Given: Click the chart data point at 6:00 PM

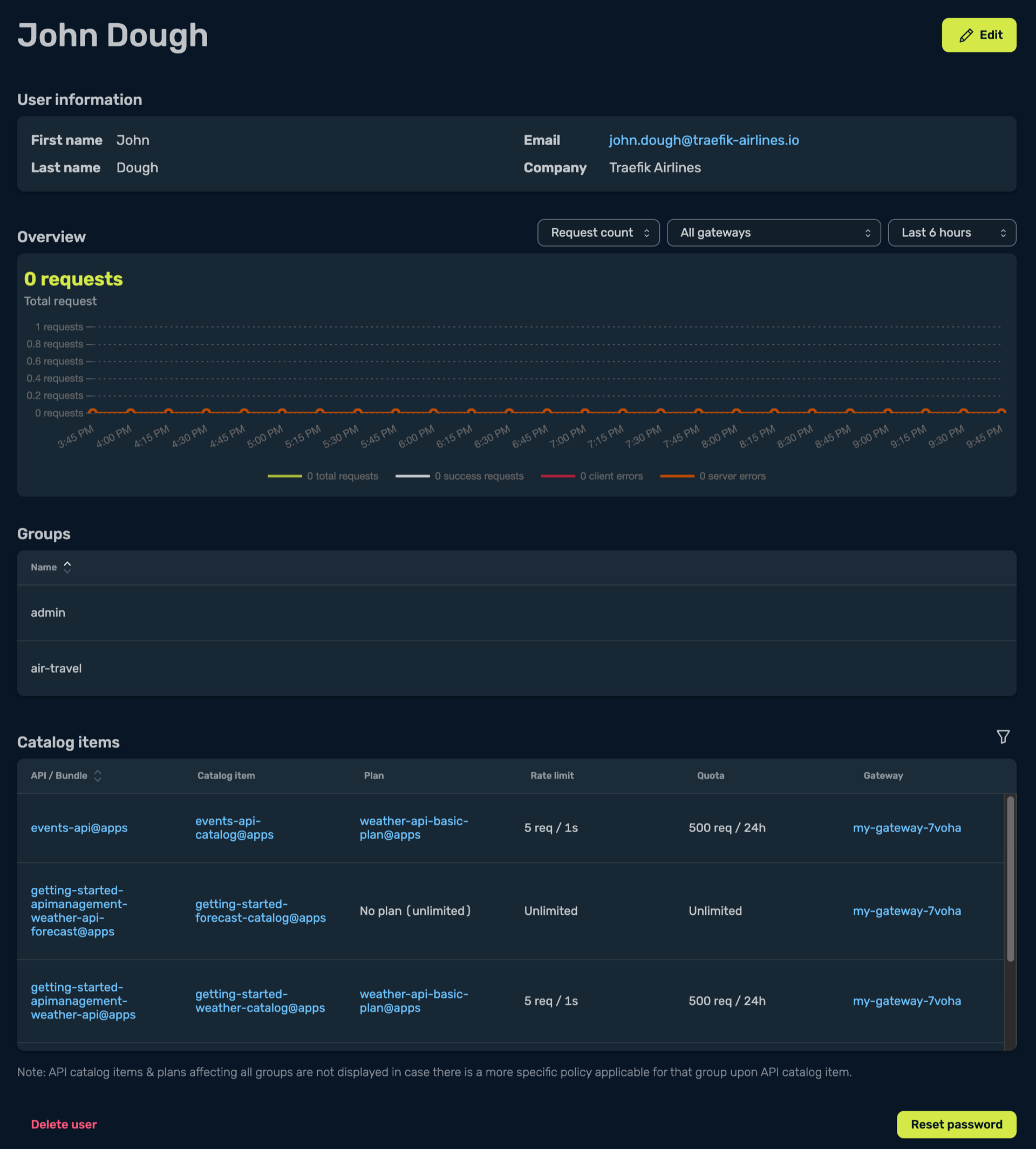Looking at the screenshot, I should tap(433, 412).
